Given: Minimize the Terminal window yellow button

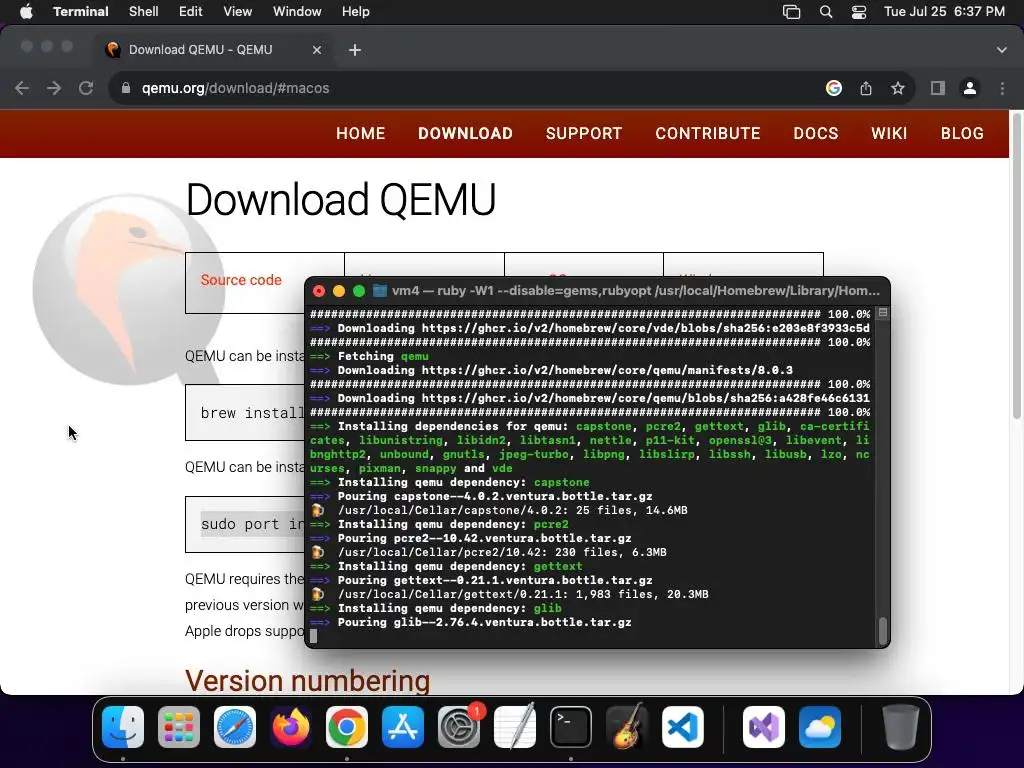Looking at the screenshot, I should 338,291.
